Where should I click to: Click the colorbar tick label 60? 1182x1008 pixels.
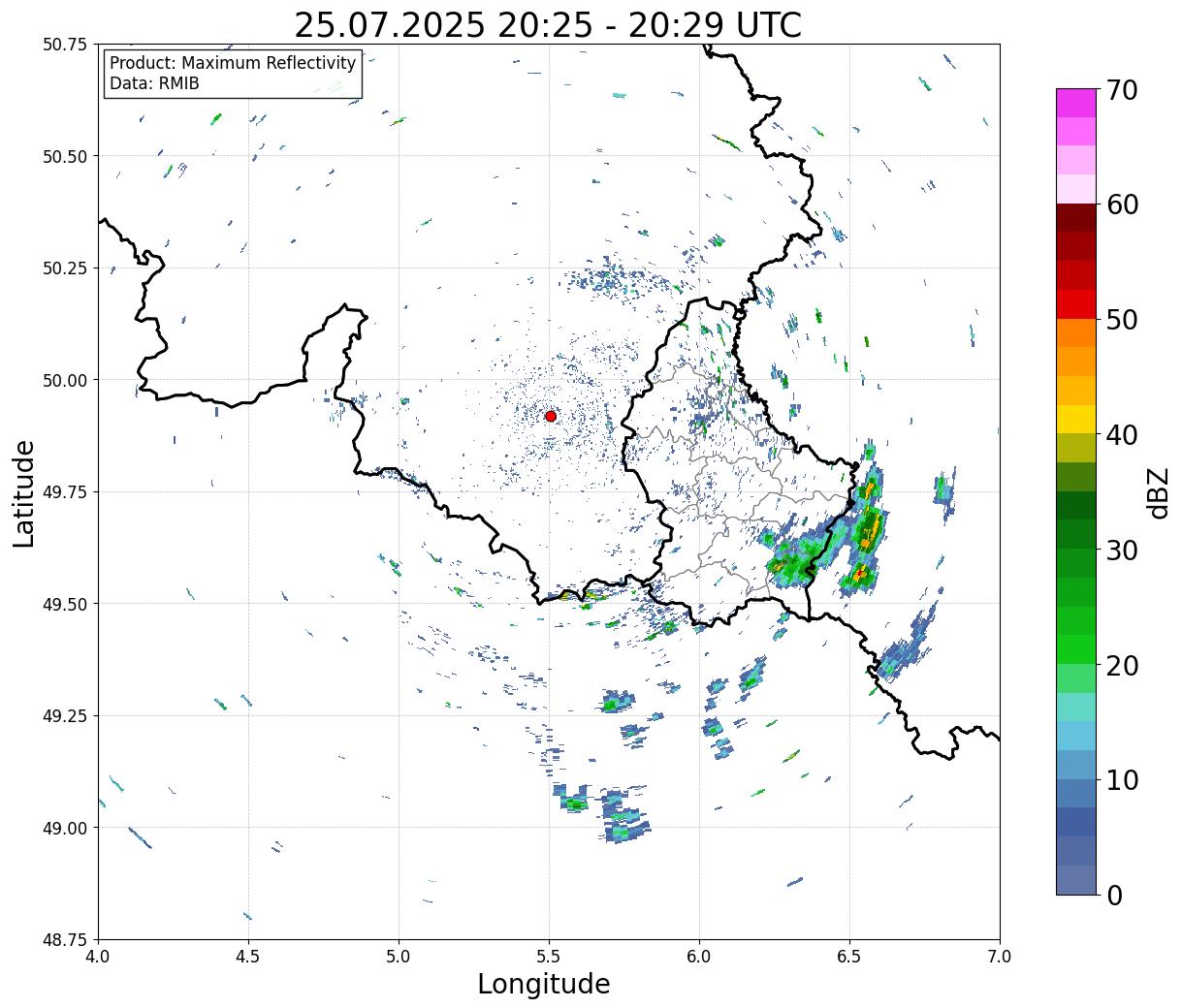pyautogui.click(x=1123, y=205)
